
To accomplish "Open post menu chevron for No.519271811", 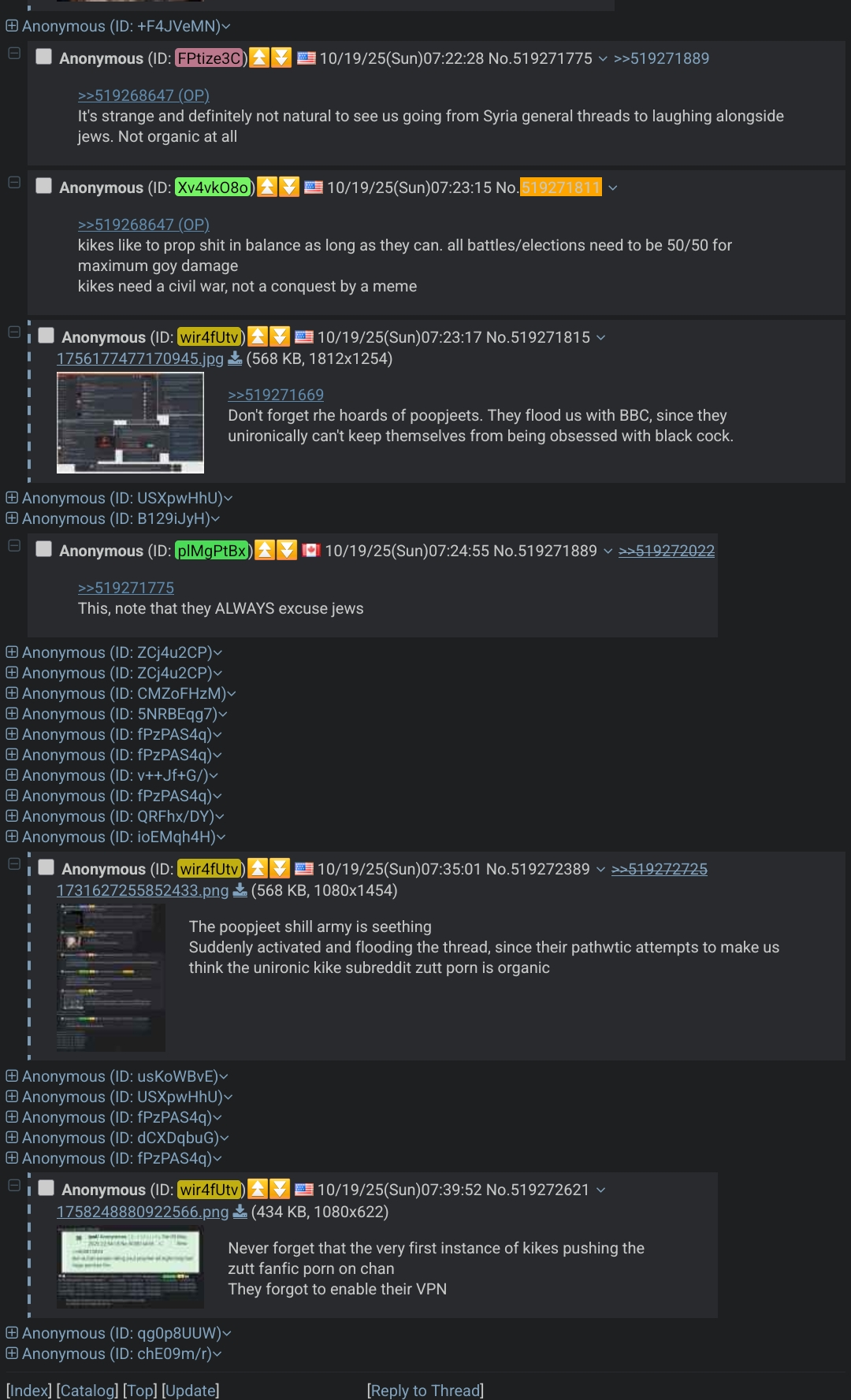I will [x=613, y=188].
